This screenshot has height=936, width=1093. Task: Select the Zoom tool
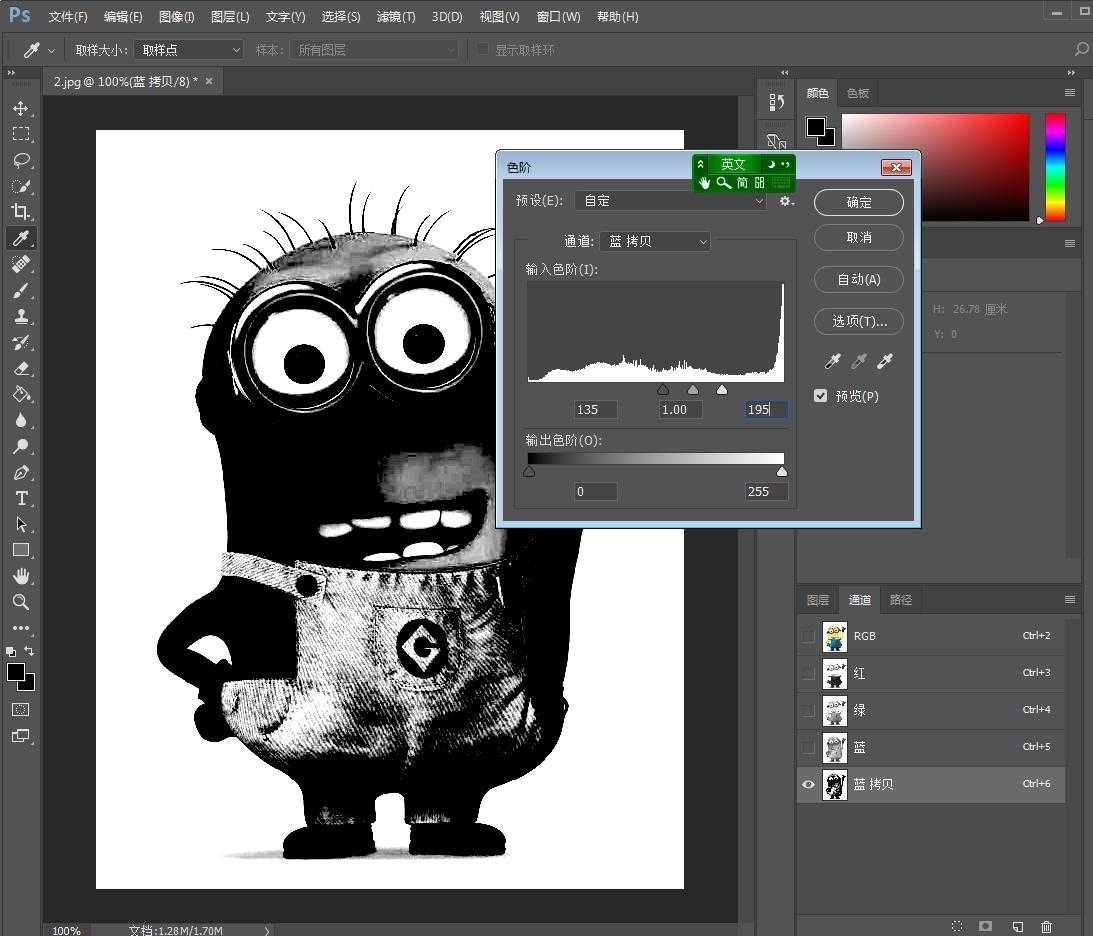click(x=21, y=601)
